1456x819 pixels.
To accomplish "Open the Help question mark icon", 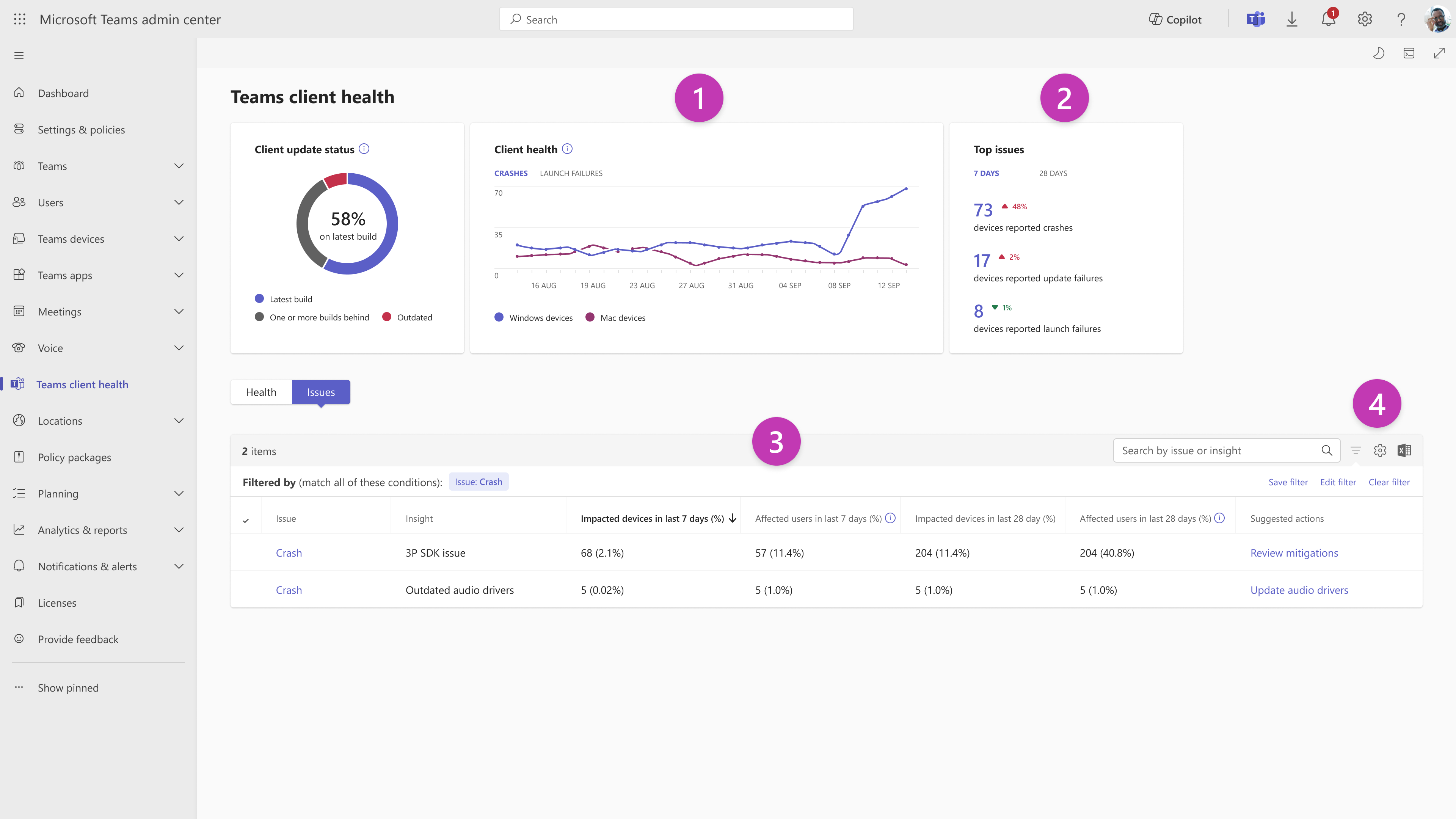I will pyautogui.click(x=1401, y=19).
